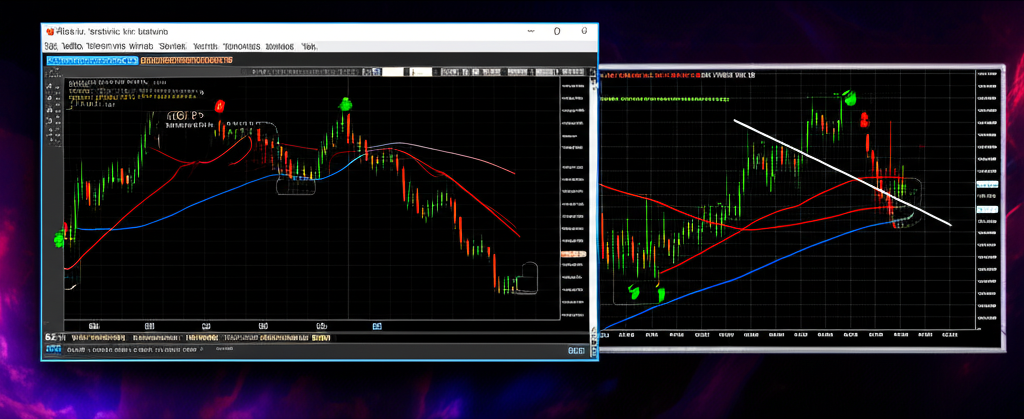
Task: Click the orange price label on left chart axis
Action: (572, 255)
